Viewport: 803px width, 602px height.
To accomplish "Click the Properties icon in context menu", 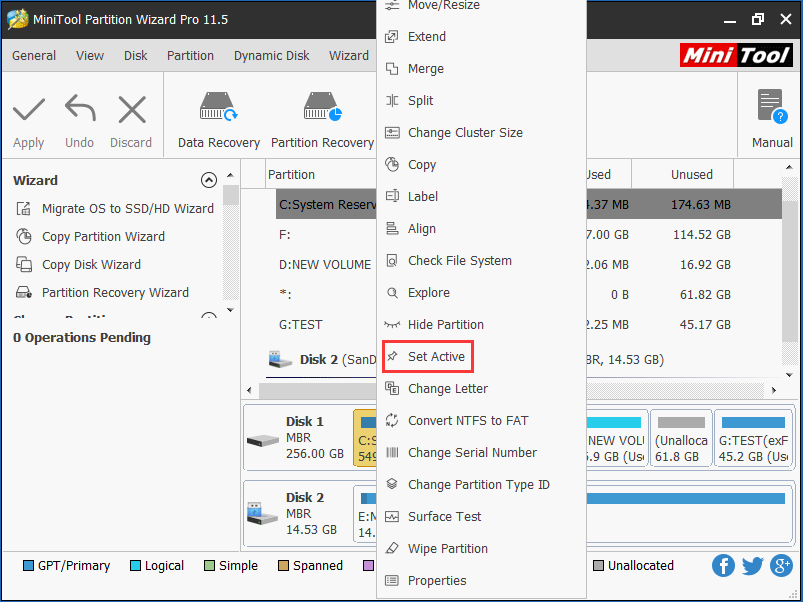I will (392, 580).
